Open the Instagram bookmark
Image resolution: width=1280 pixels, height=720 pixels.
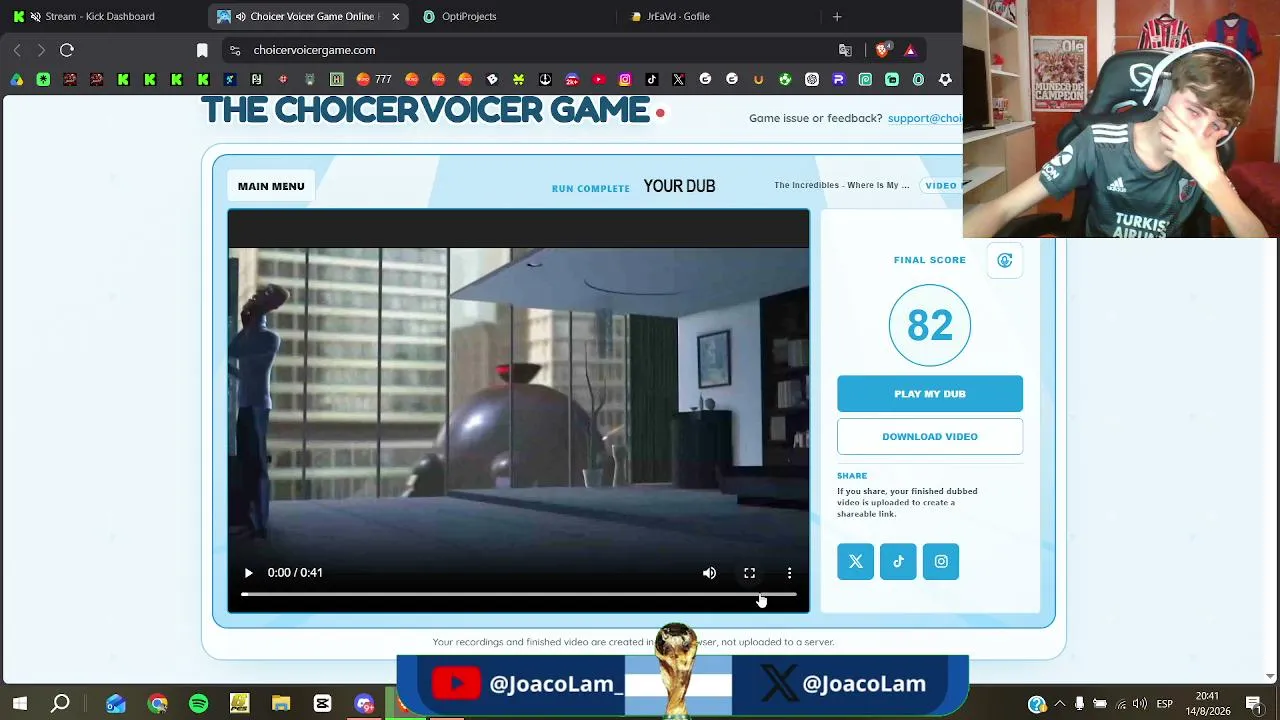coord(625,80)
